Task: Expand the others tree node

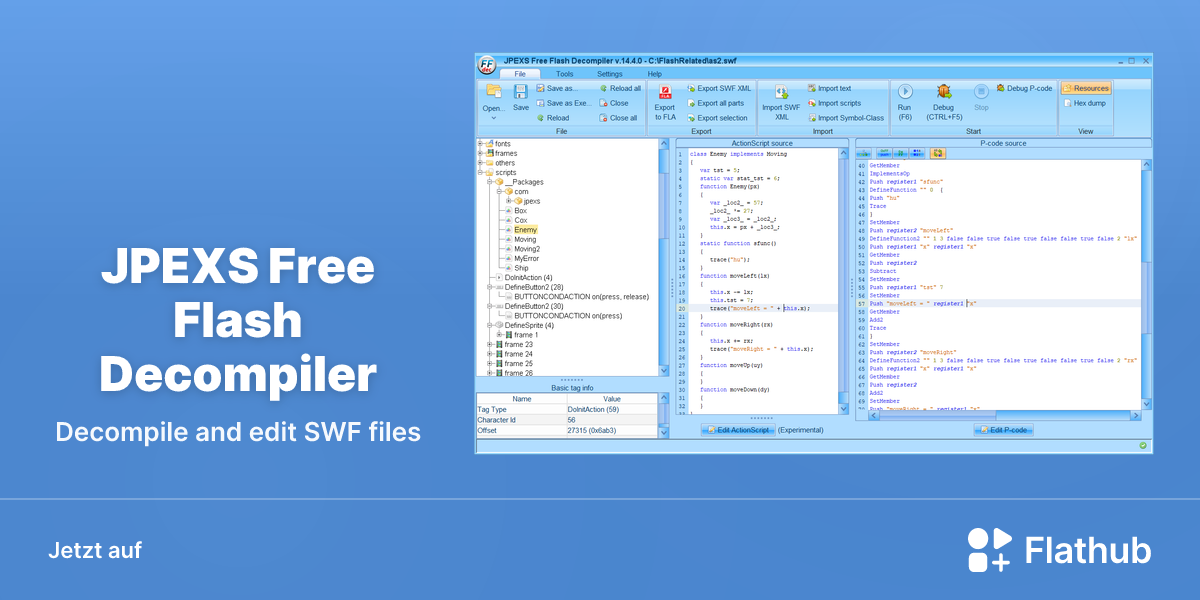Action: click(x=480, y=163)
